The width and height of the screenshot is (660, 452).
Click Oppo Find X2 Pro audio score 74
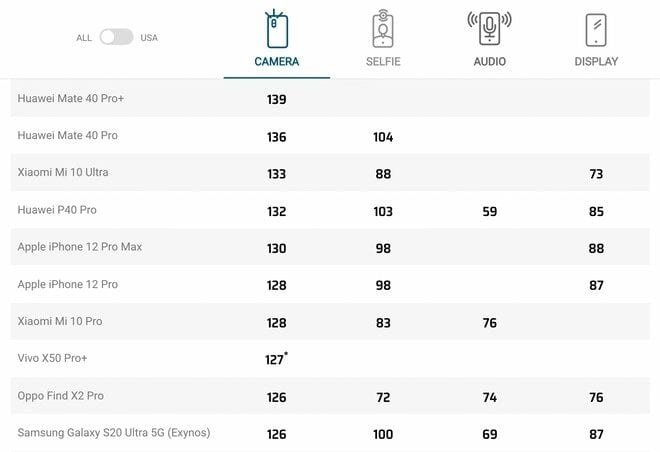pyautogui.click(x=489, y=397)
